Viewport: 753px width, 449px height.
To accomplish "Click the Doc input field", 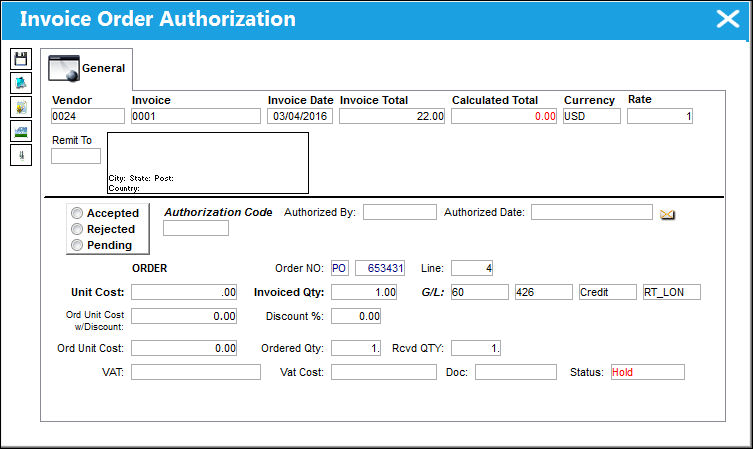I will click(x=516, y=372).
